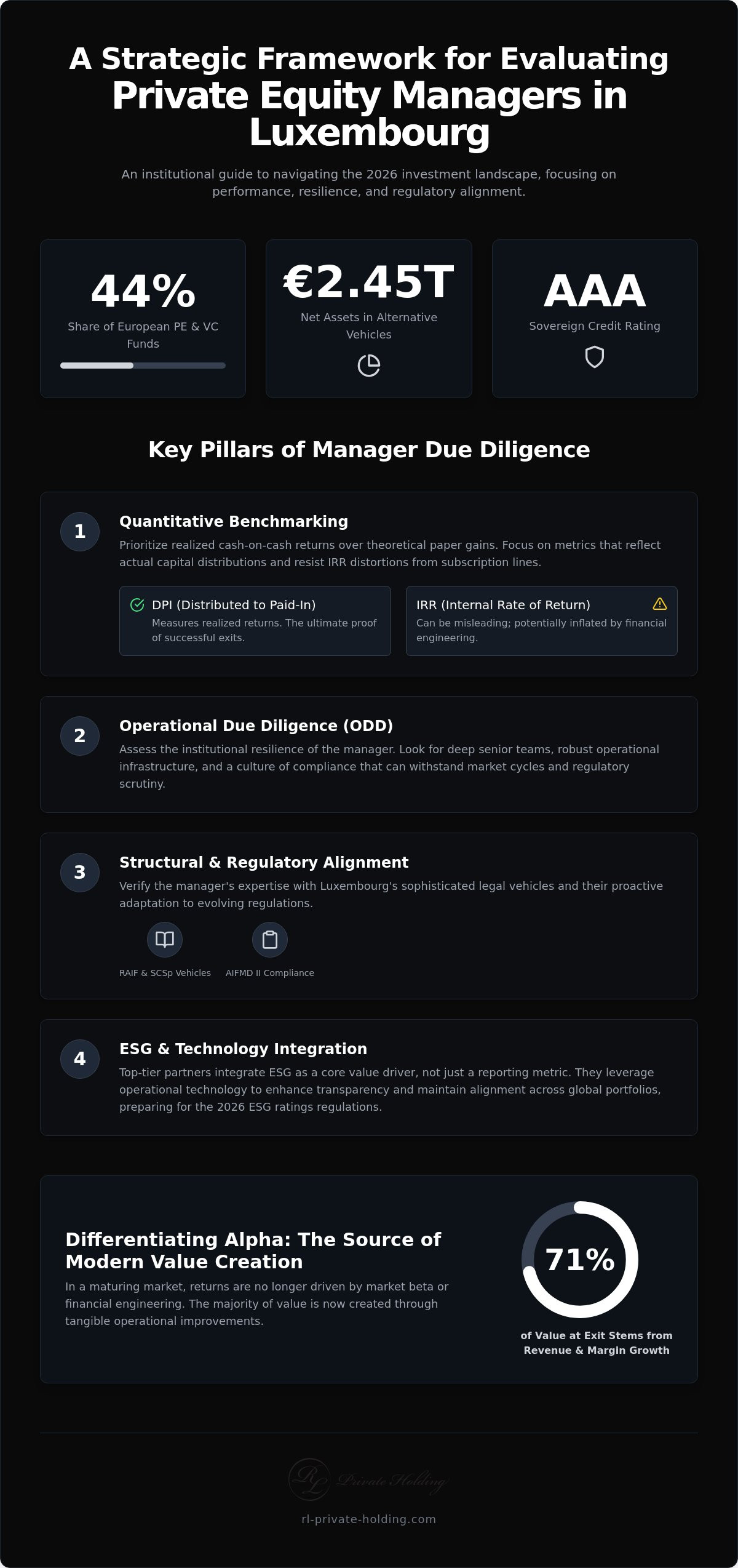Click the ESG & Technology Integration heading
Image resolution: width=738 pixels, height=1568 pixels.
pyautogui.click(x=243, y=1049)
